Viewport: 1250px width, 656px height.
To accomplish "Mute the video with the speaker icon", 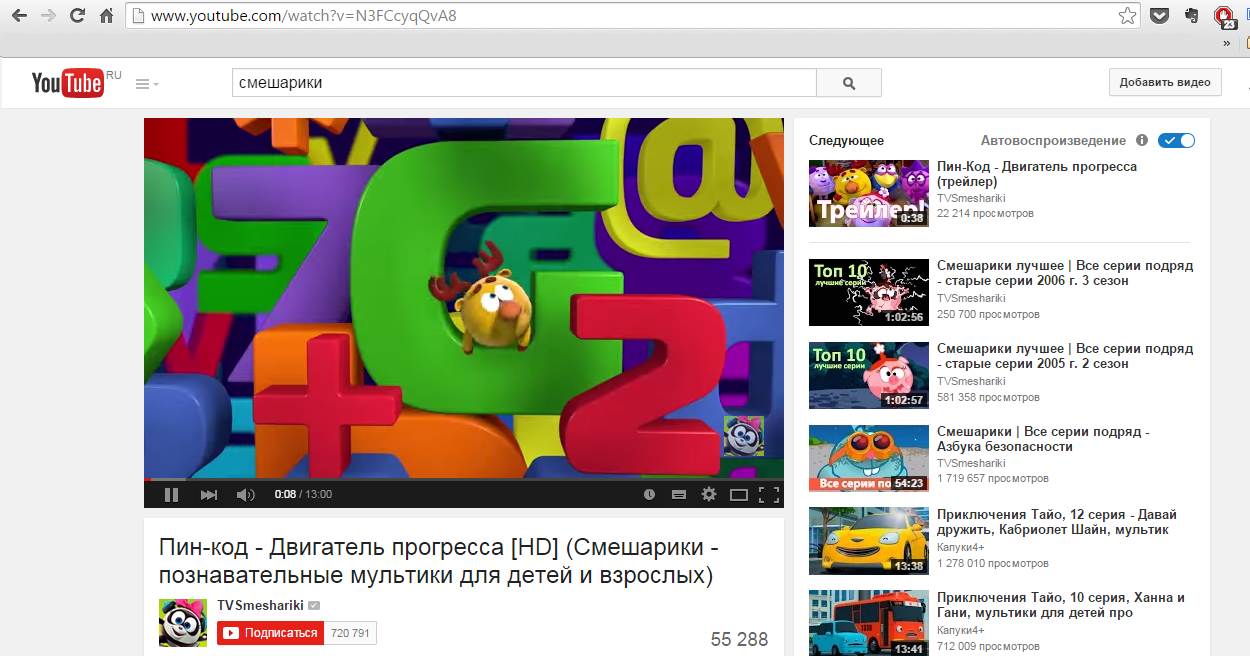I will click(x=245, y=494).
